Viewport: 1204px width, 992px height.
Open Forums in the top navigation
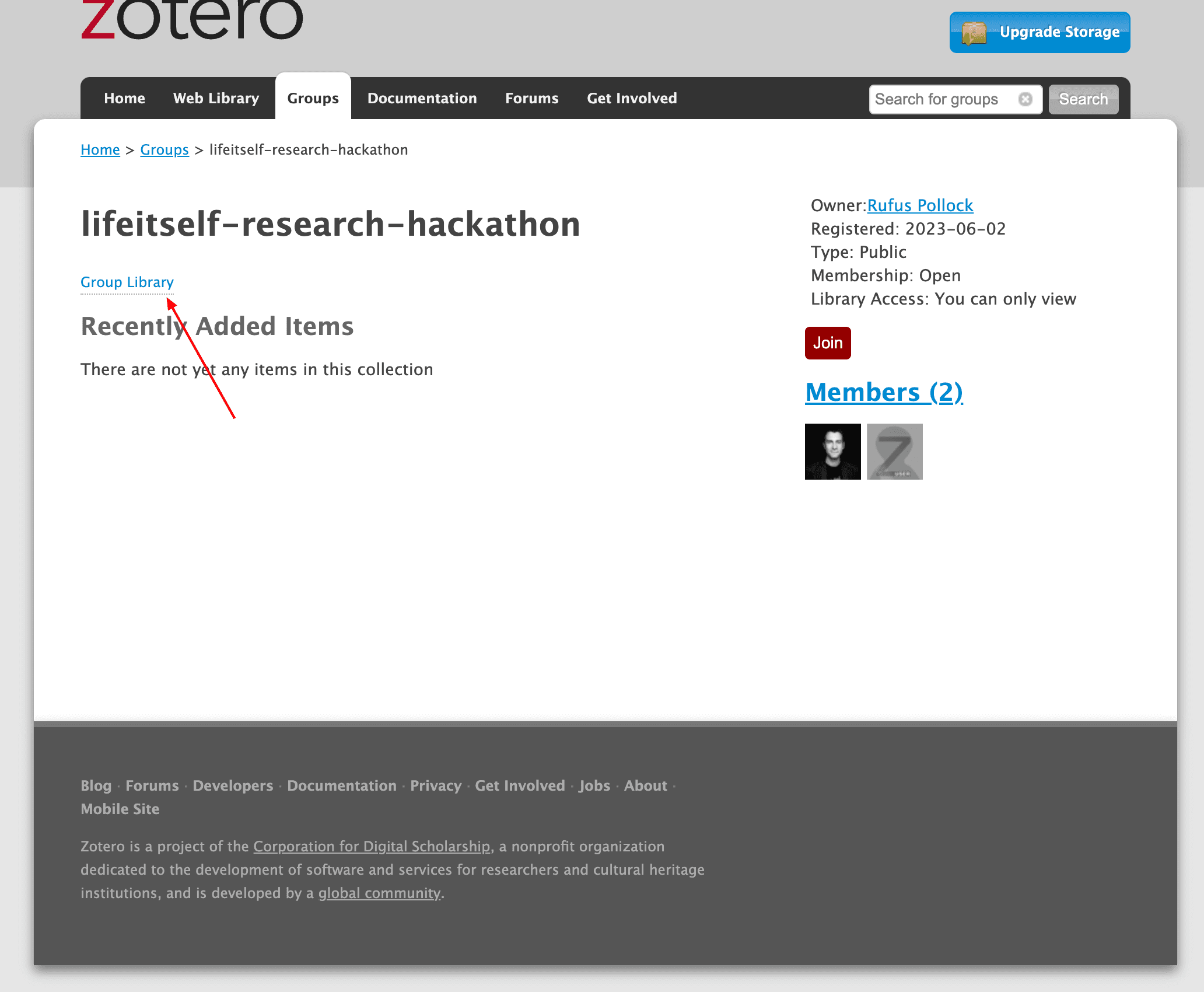pyautogui.click(x=531, y=98)
